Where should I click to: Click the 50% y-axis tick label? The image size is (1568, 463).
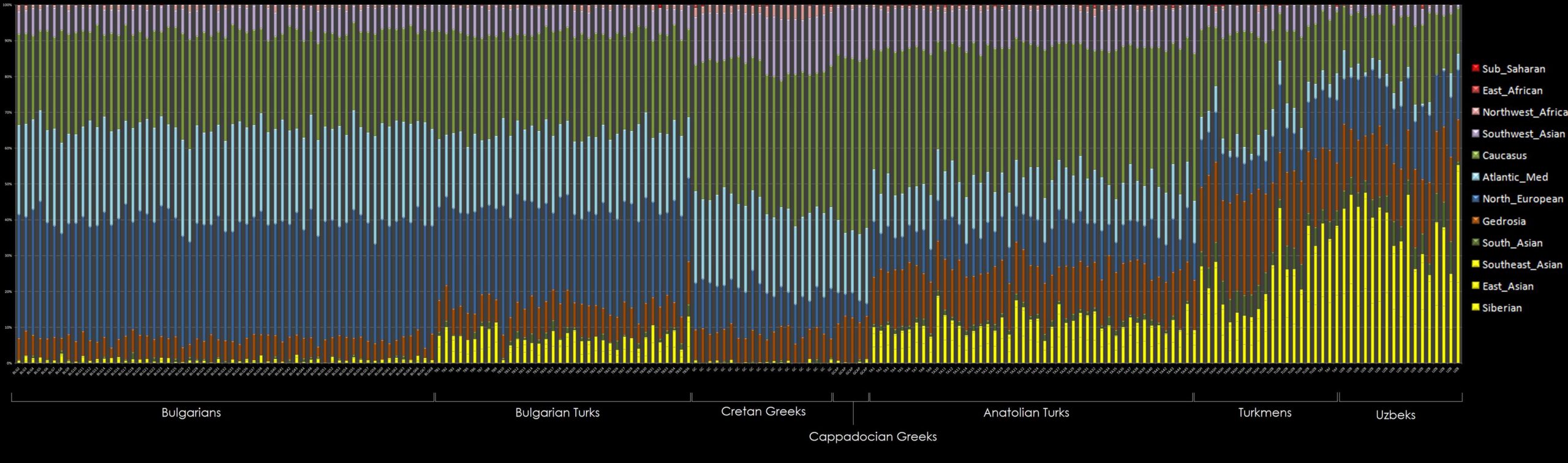tap(8, 184)
